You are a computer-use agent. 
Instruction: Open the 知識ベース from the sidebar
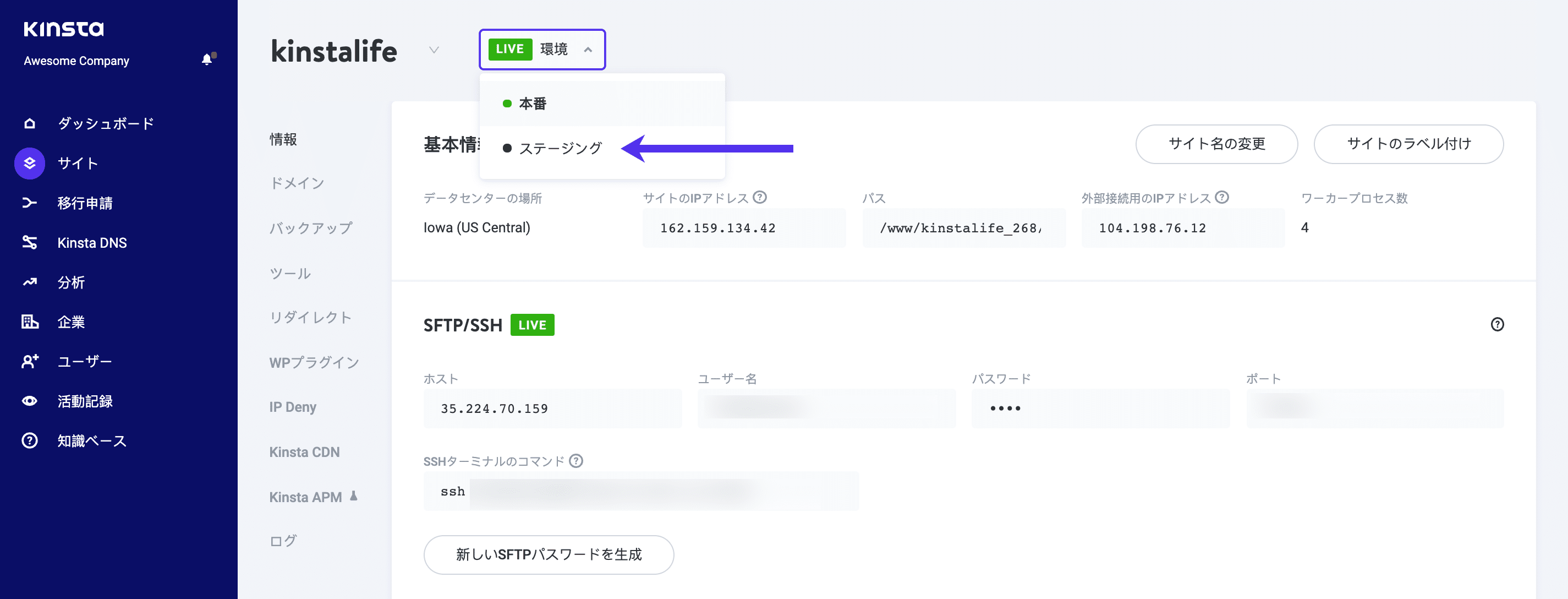pyautogui.click(x=90, y=440)
